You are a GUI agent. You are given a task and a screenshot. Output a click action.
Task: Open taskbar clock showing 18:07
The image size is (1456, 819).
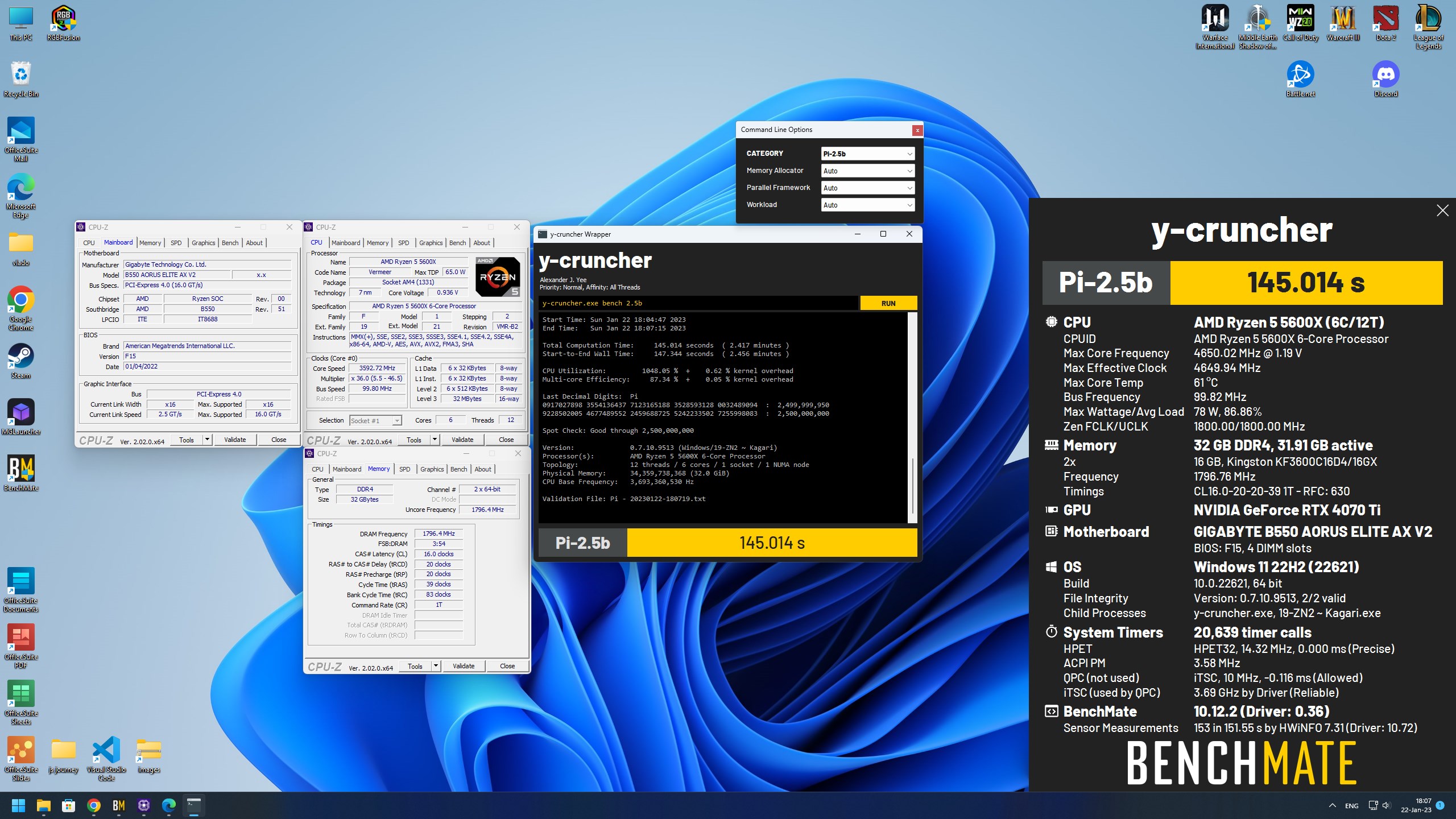(1416, 805)
